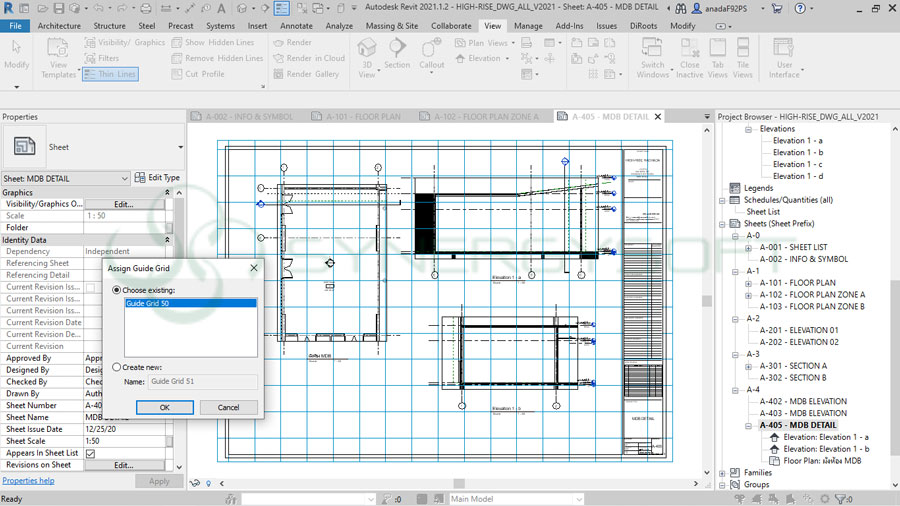
Task: Collapse the A-4 sheet group
Action: click(x=735, y=390)
